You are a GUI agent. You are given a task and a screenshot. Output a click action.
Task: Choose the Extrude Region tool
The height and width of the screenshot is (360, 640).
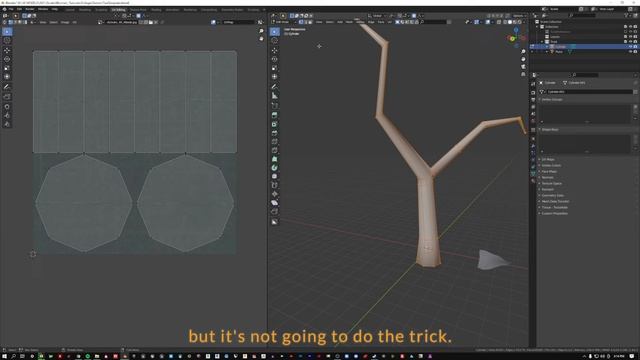coord(274,115)
